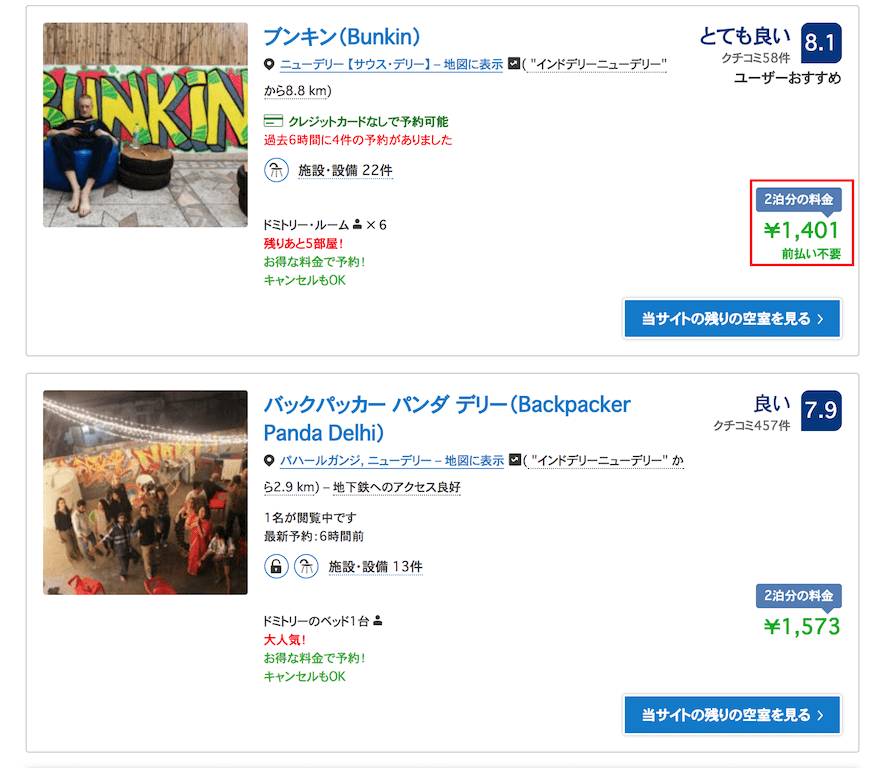Show the Paharganj location on the map
885x768 pixels.
pos(392,460)
